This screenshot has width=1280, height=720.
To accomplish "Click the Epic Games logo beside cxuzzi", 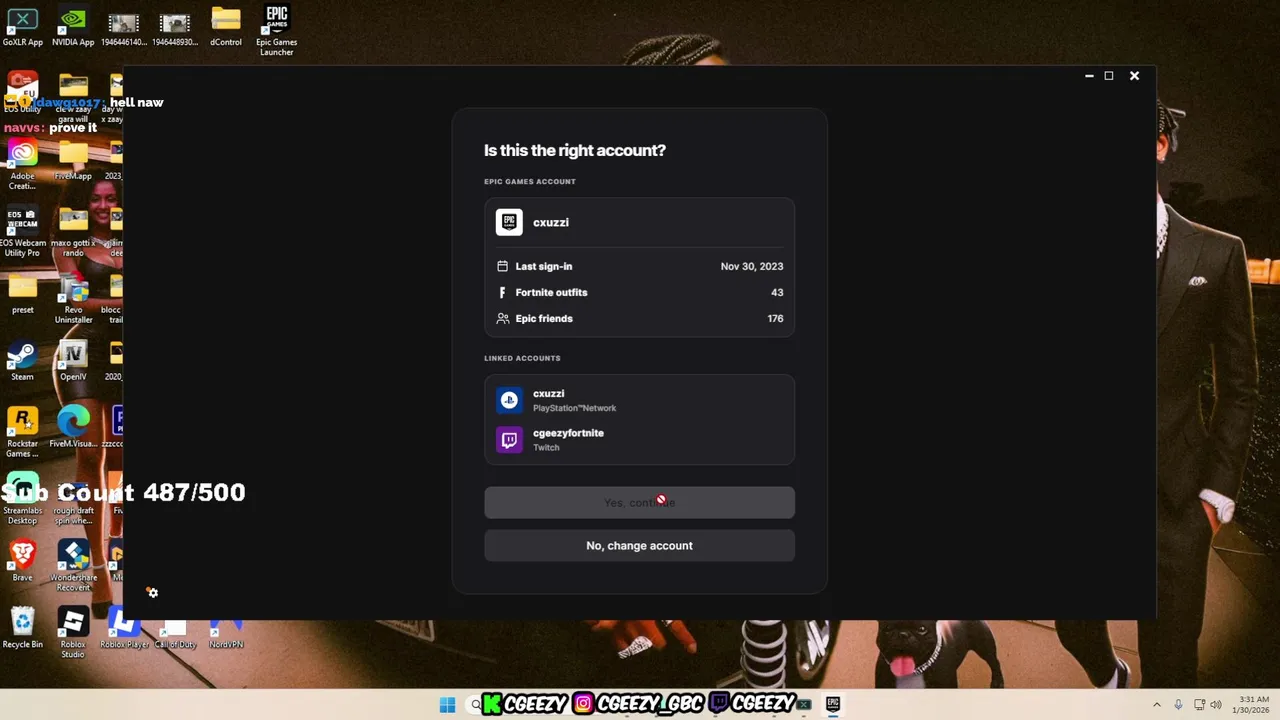I will (509, 222).
